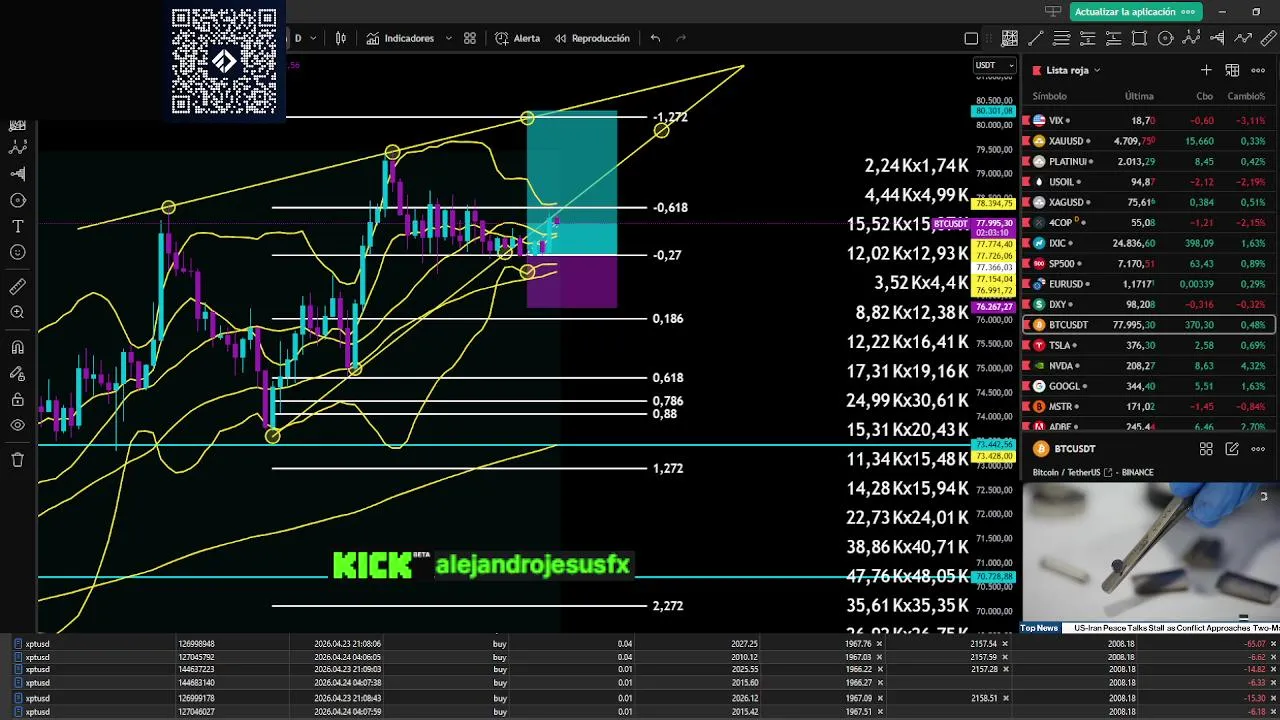
Task: Select the rectangle shape tool in top toolbar
Action: pyautogui.click(x=1139, y=38)
